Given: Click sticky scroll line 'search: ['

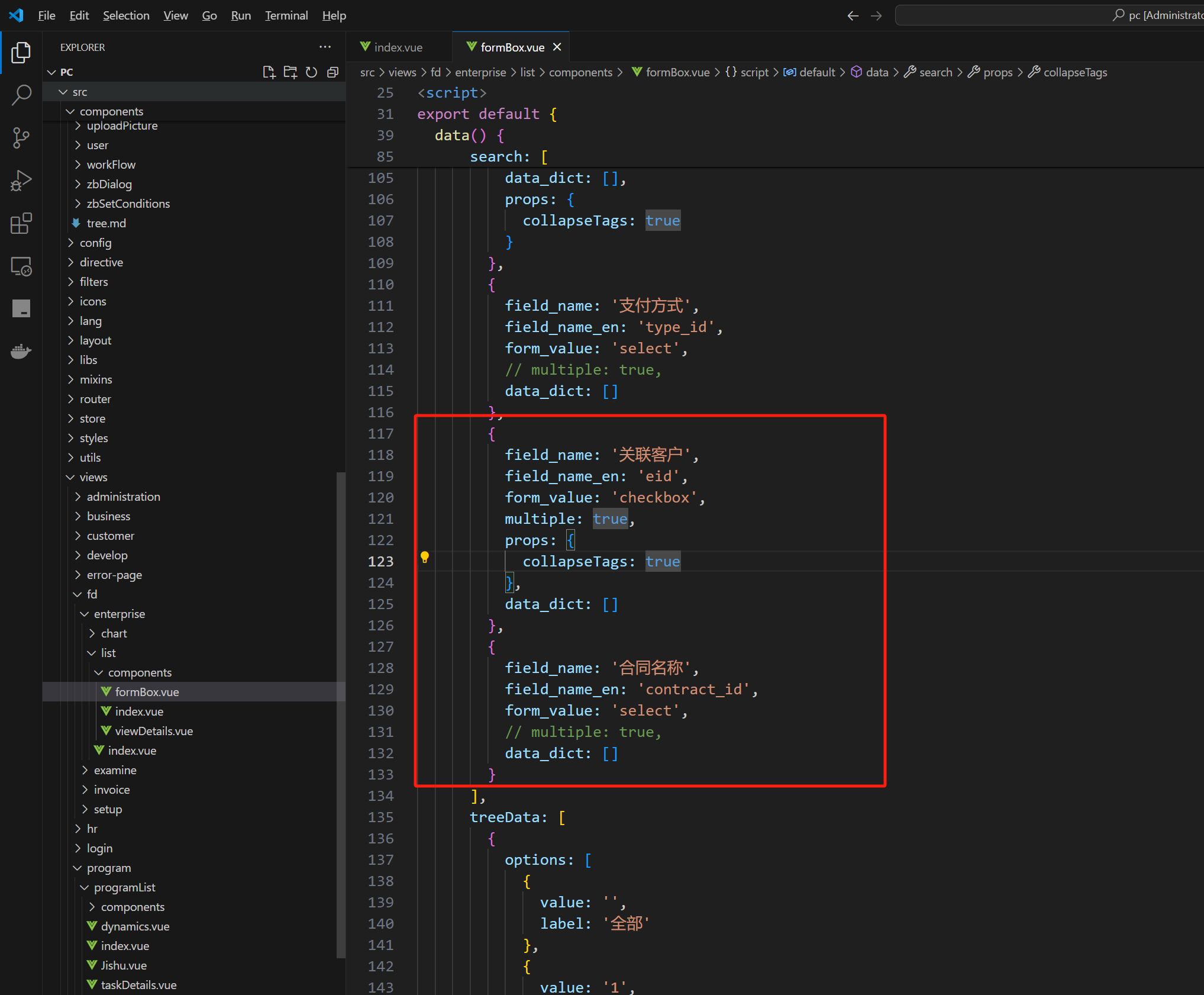Looking at the screenshot, I should click(x=509, y=157).
